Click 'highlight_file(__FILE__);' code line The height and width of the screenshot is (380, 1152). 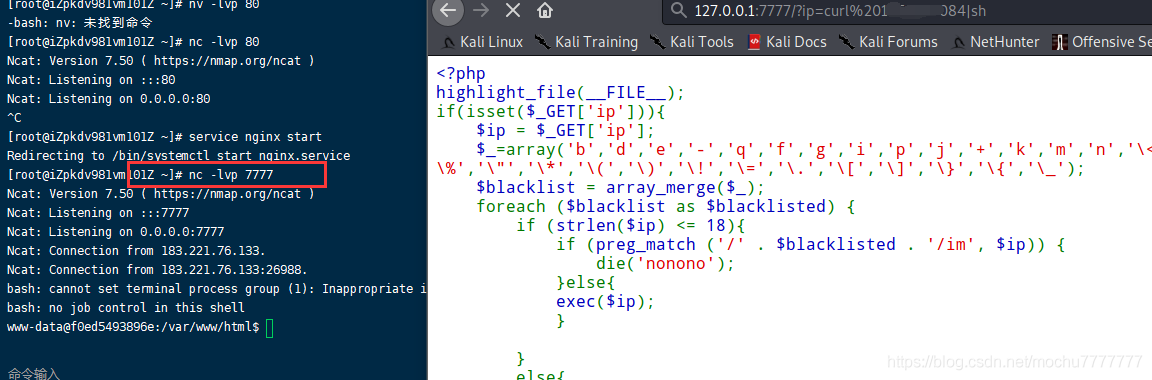coord(561,93)
